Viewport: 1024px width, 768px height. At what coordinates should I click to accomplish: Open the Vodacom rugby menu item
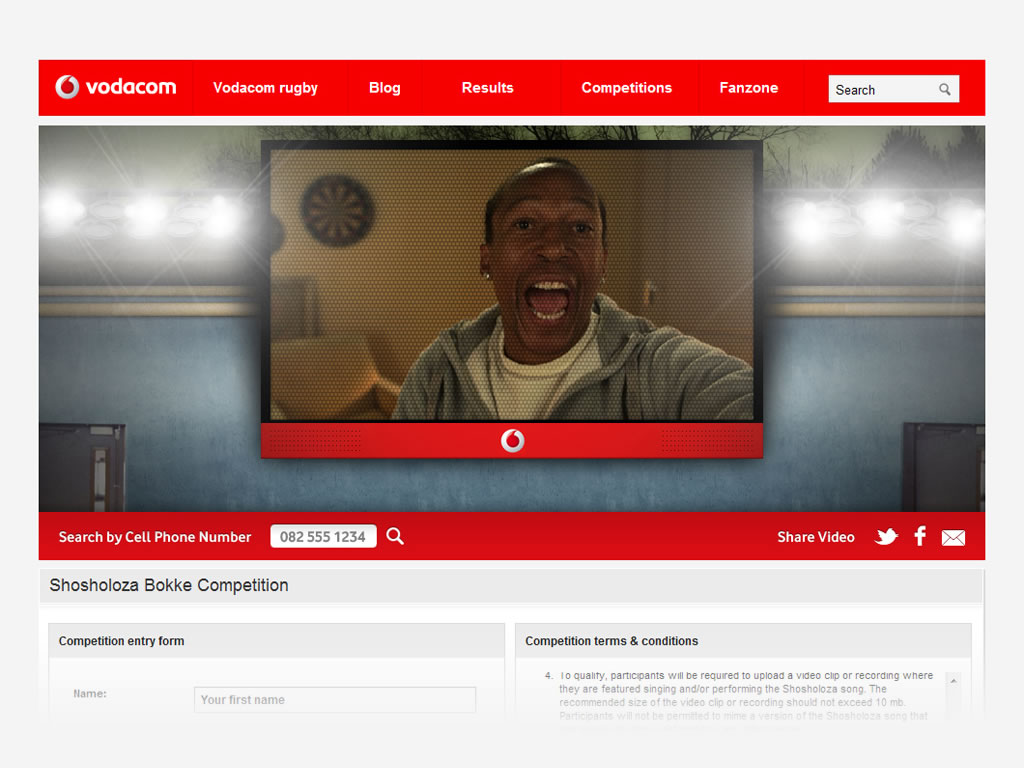coord(265,88)
